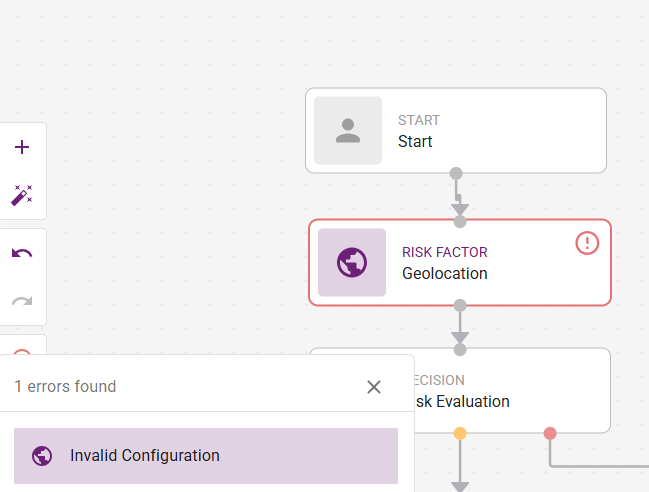Click the magic wand auto-arrange icon
The height and width of the screenshot is (492, 649).
click(22, 194)
